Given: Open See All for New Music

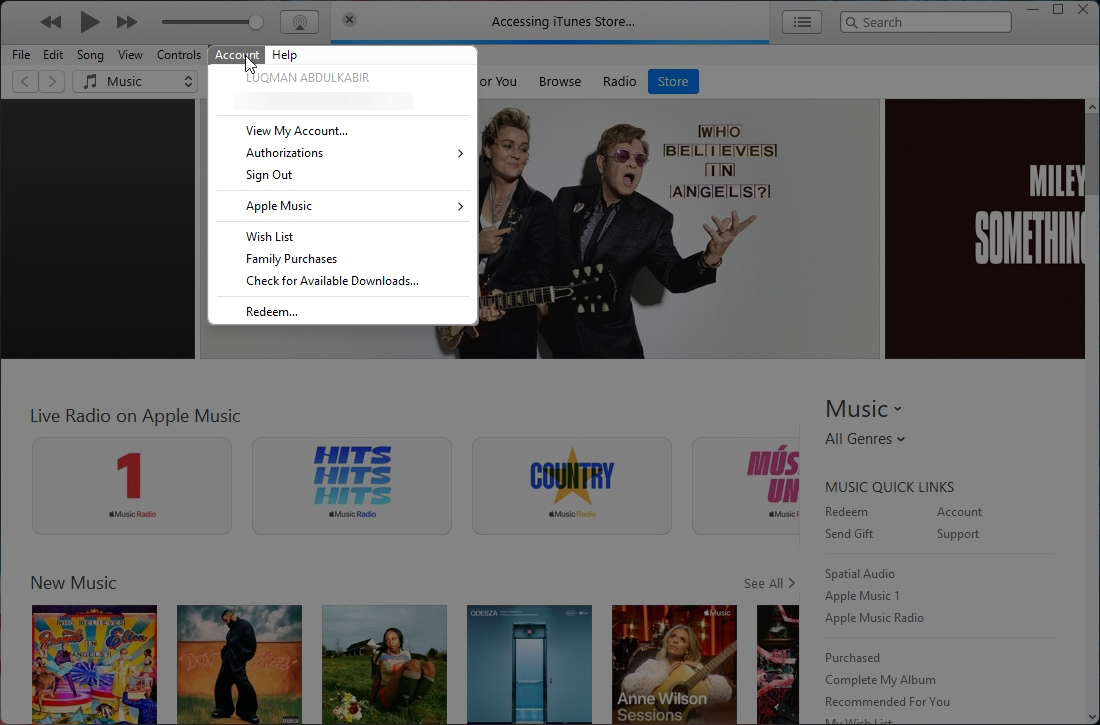Looking at the screenshot, I should 769,583.
